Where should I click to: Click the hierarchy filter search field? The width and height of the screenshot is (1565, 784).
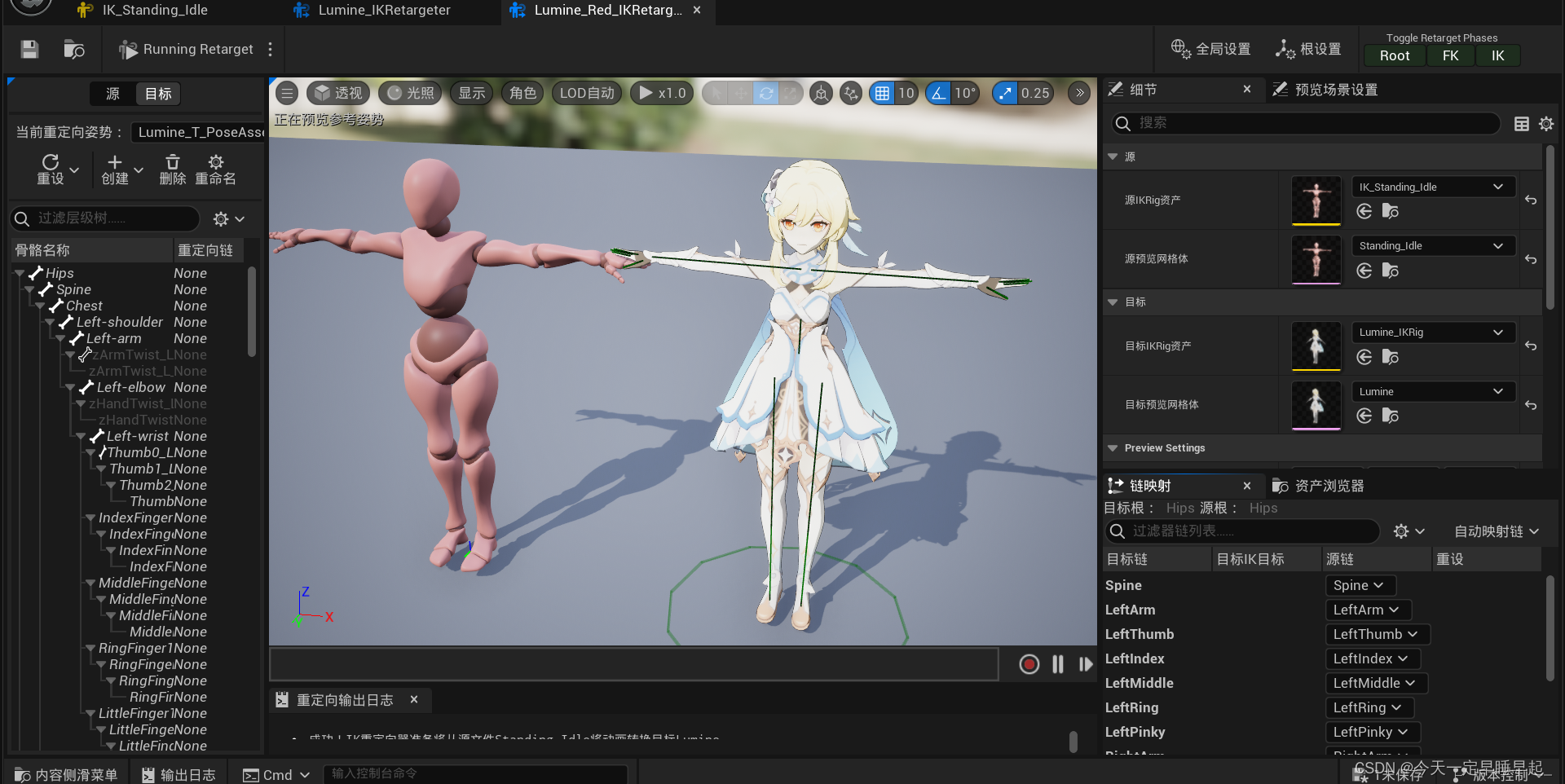[105, 218]
